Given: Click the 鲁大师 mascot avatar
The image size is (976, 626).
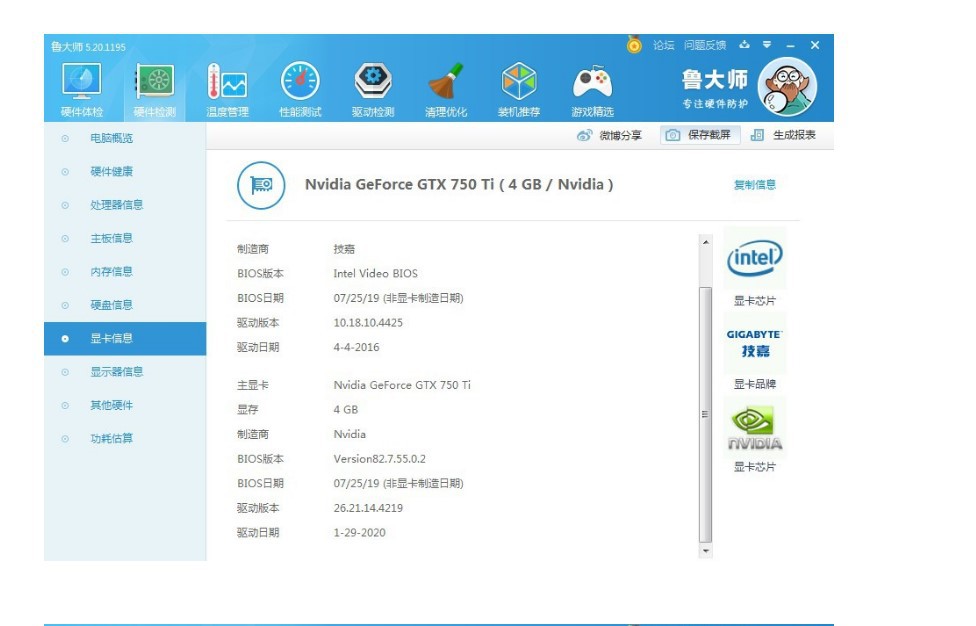Looking at the screenshot, I should (x=787, y=86).
